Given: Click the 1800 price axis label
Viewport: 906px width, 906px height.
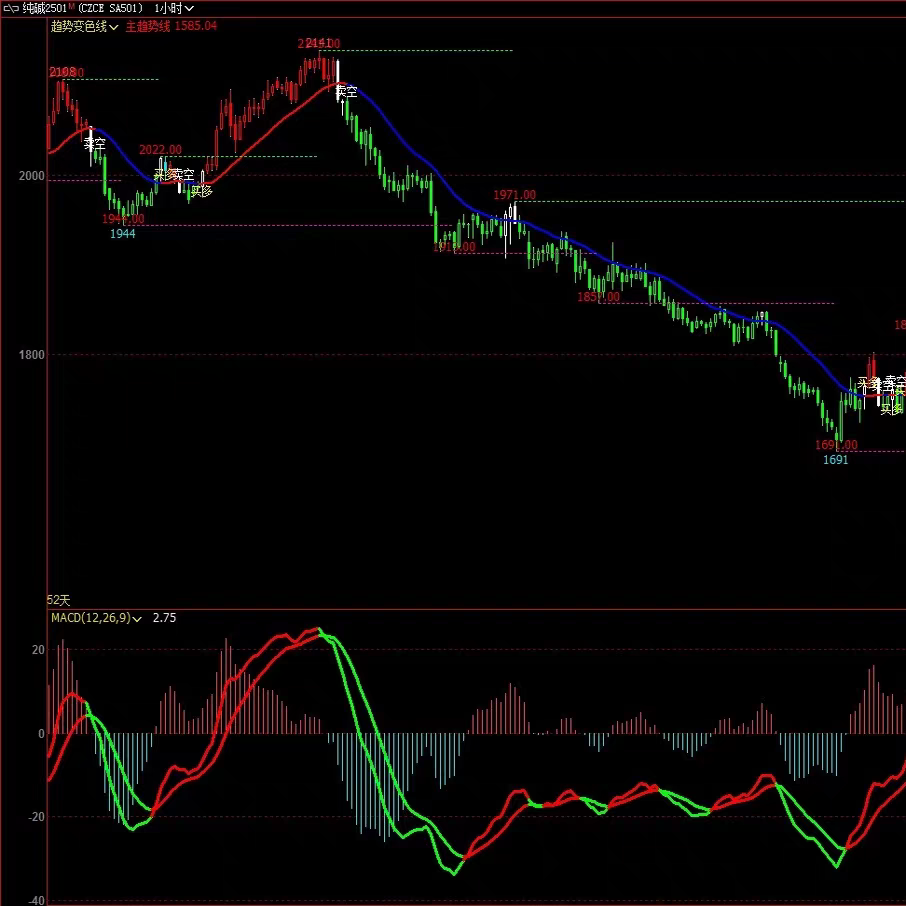Looking at the screenshot, I should 31,355.
